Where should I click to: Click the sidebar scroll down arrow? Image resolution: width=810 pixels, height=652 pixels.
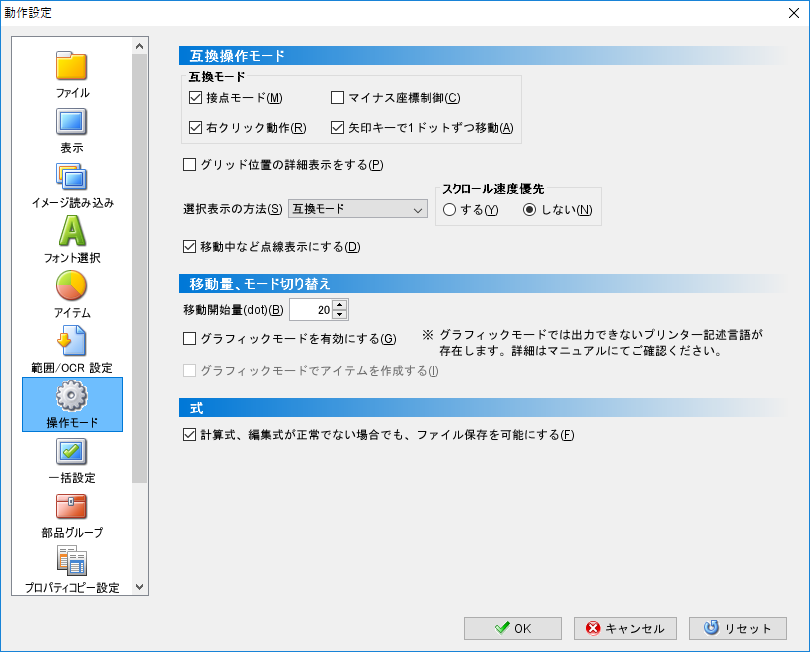[139, 586]
